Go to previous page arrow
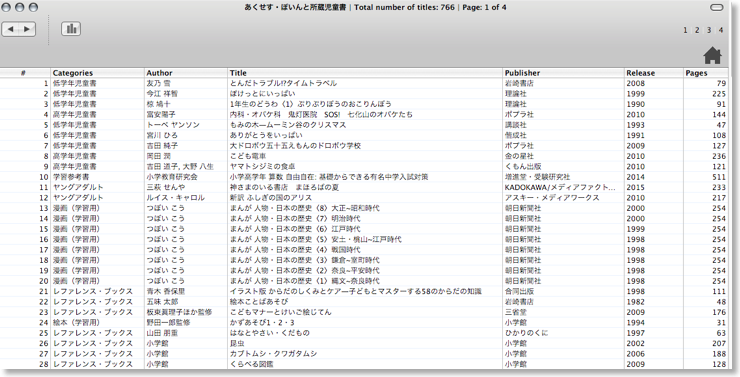The width and height of the screenshot is (740, 377). point(10,29)
